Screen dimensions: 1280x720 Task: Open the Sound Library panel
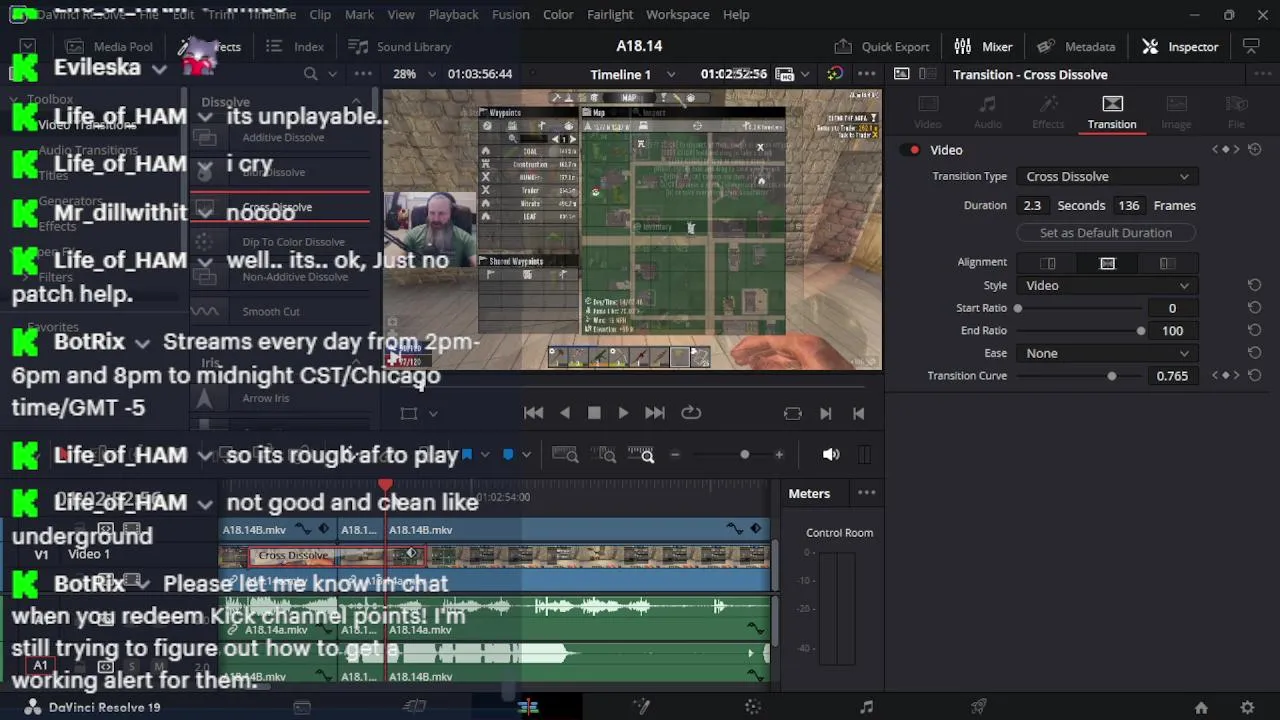pyautogui.click(x=399, y=46)
